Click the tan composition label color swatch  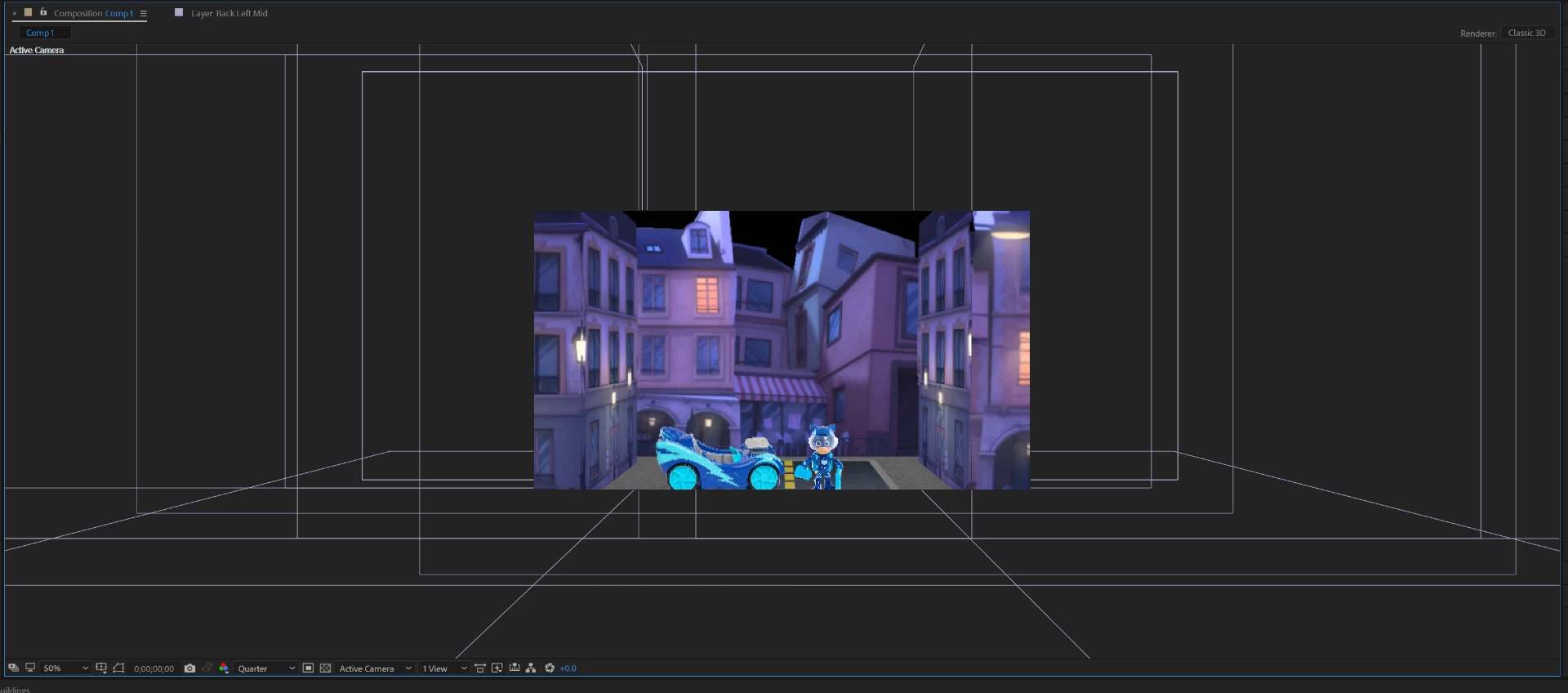click(28, 12)
